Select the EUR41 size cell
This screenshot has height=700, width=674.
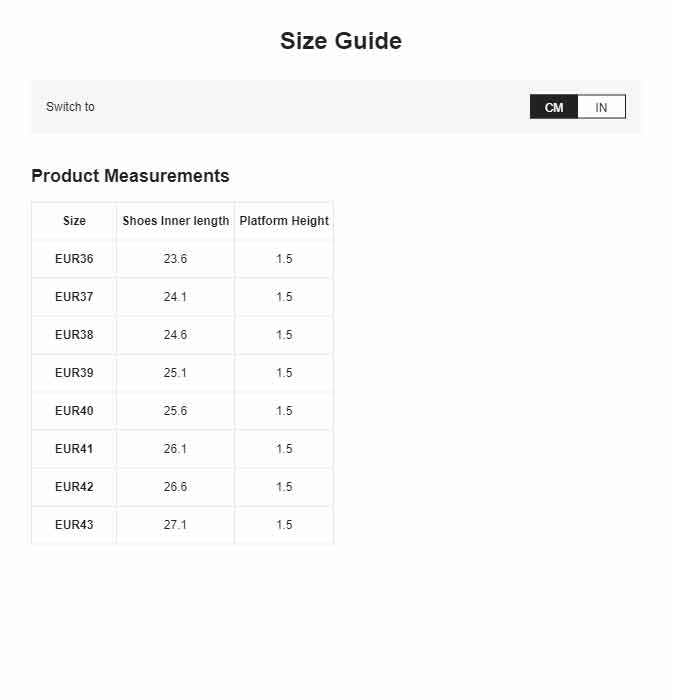coord(74,449)
